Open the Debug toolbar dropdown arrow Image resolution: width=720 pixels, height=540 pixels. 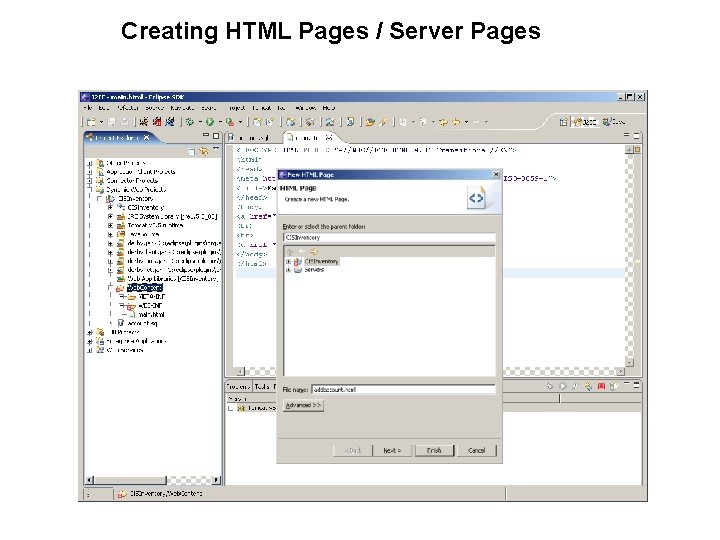pos(200,122)
